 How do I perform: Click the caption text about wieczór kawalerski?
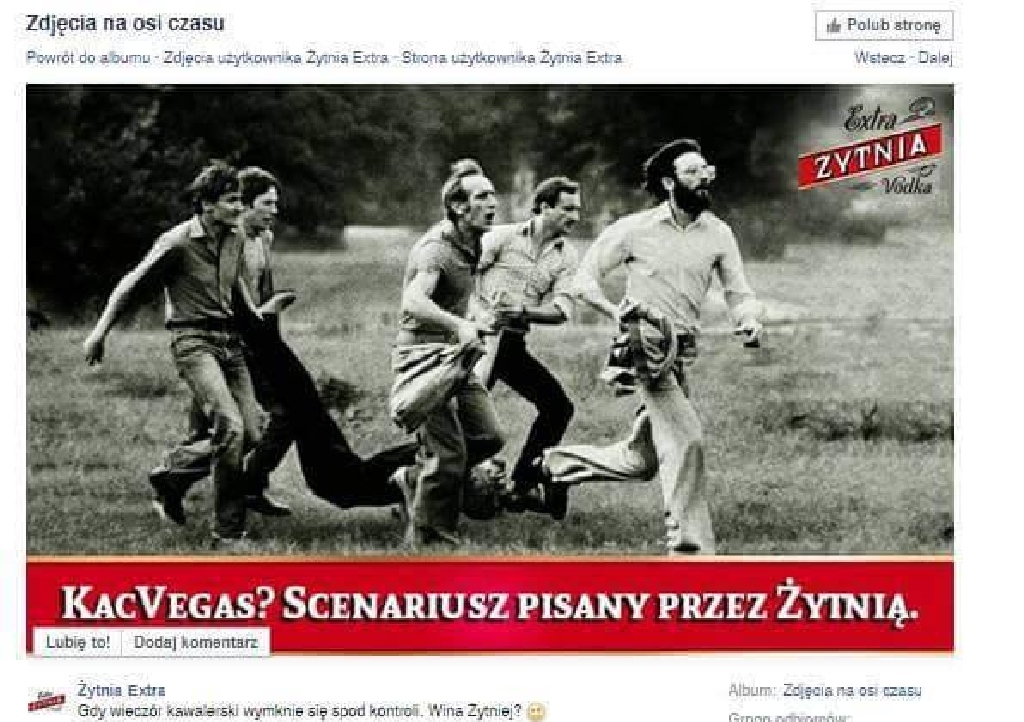coord(300,711)
